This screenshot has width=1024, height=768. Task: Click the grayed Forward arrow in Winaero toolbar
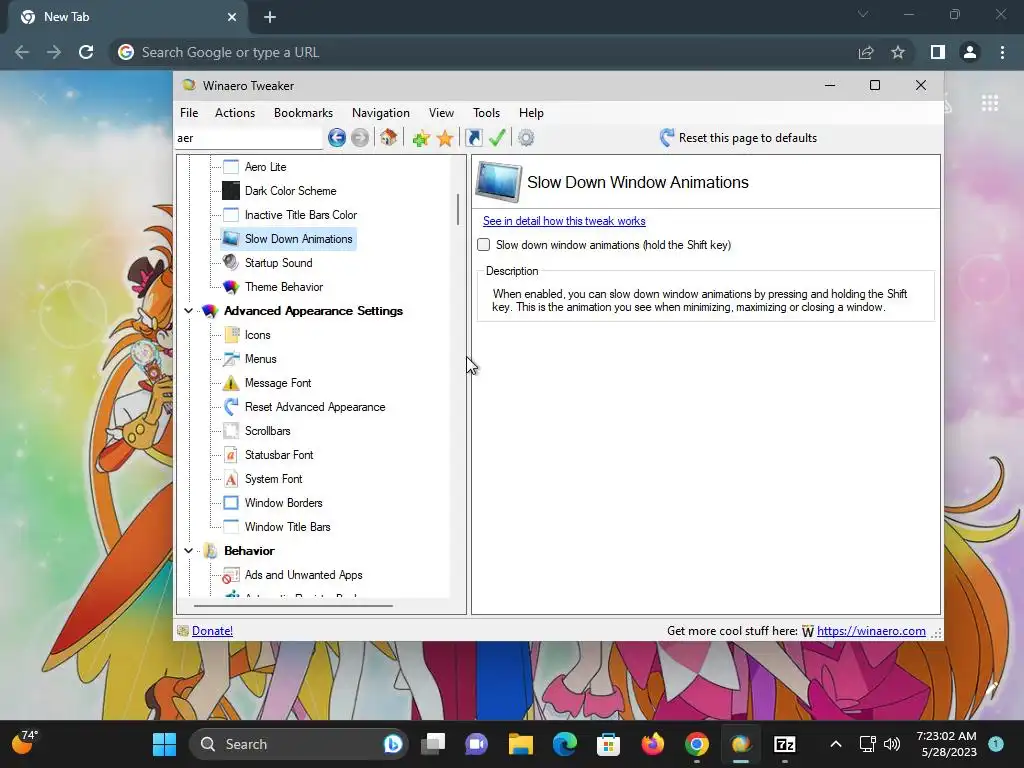pos(360,138)
